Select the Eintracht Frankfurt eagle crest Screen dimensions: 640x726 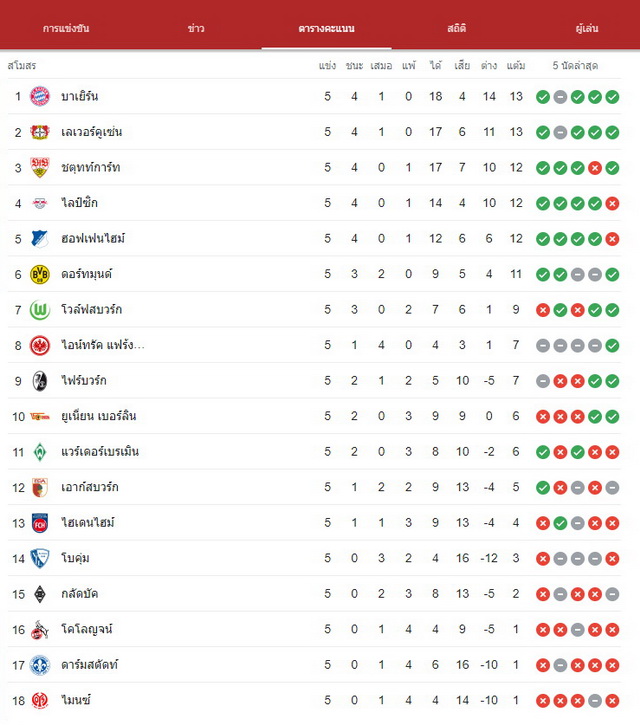tap(40, 345)
